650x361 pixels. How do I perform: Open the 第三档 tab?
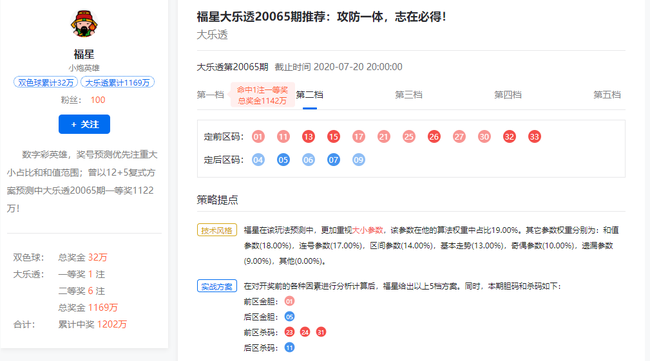408,95
